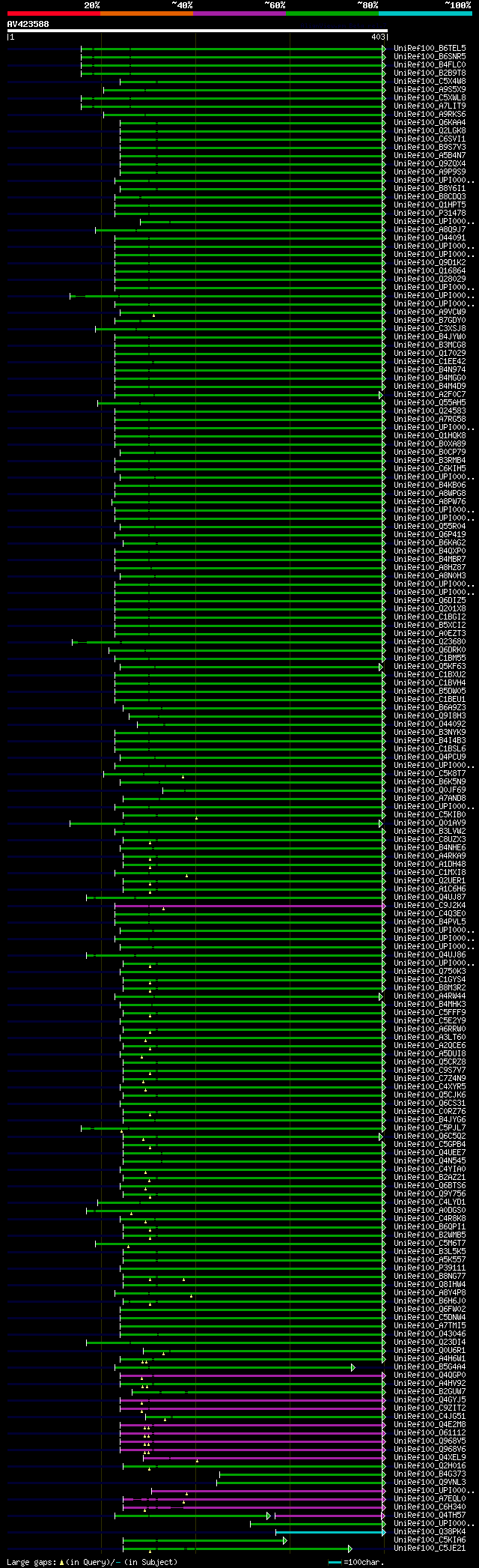
Task: Open hit UniRef100_A7LIT9
Action: click(x=430, y=106)
